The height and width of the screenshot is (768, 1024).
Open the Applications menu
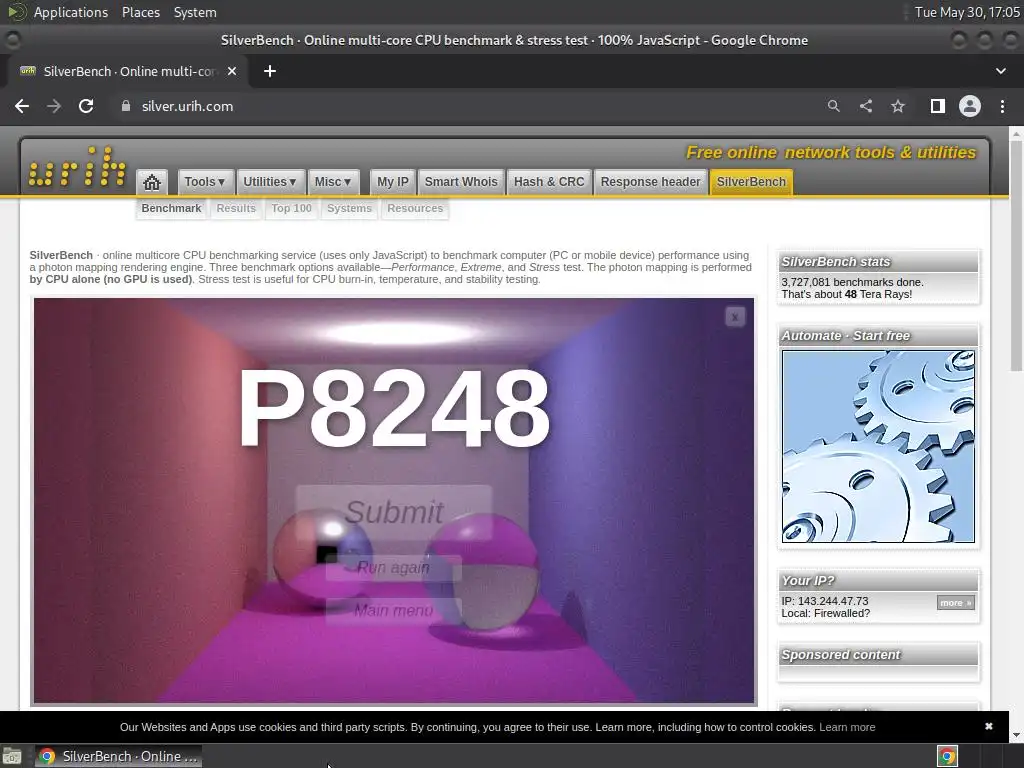point(71,12)
